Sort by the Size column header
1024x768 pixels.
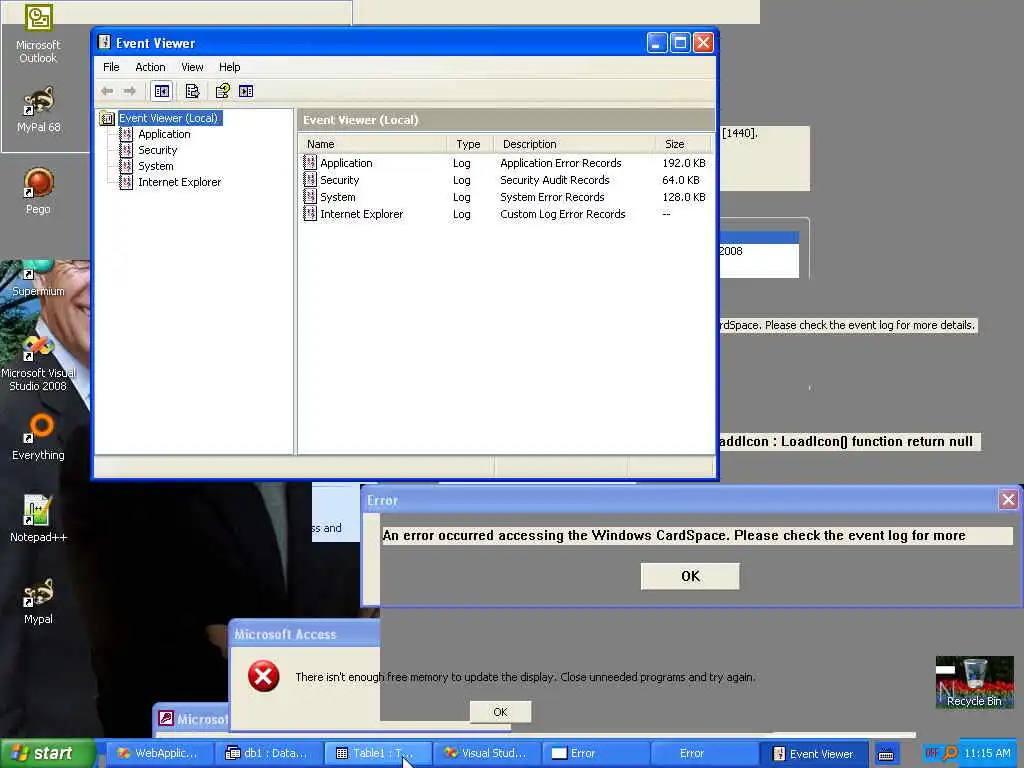pyautogui.click(x=682, y=144)
